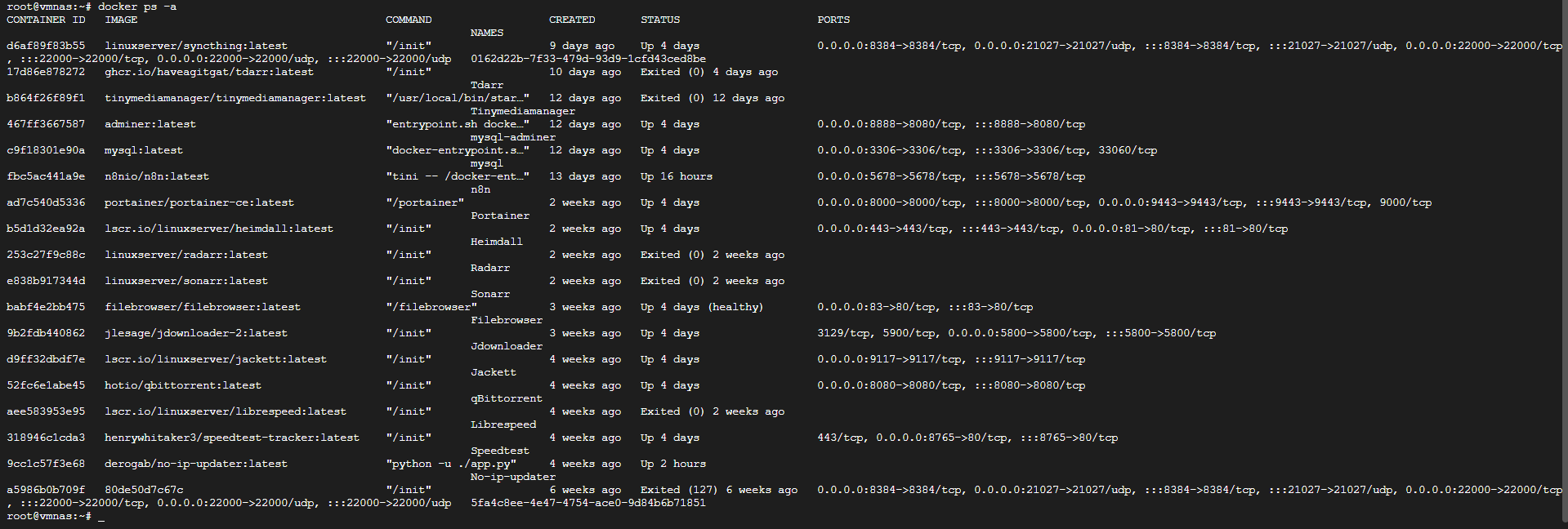1568x529 pixels.
Task: Click container name Filebrowser
Action: coord(507,320)
